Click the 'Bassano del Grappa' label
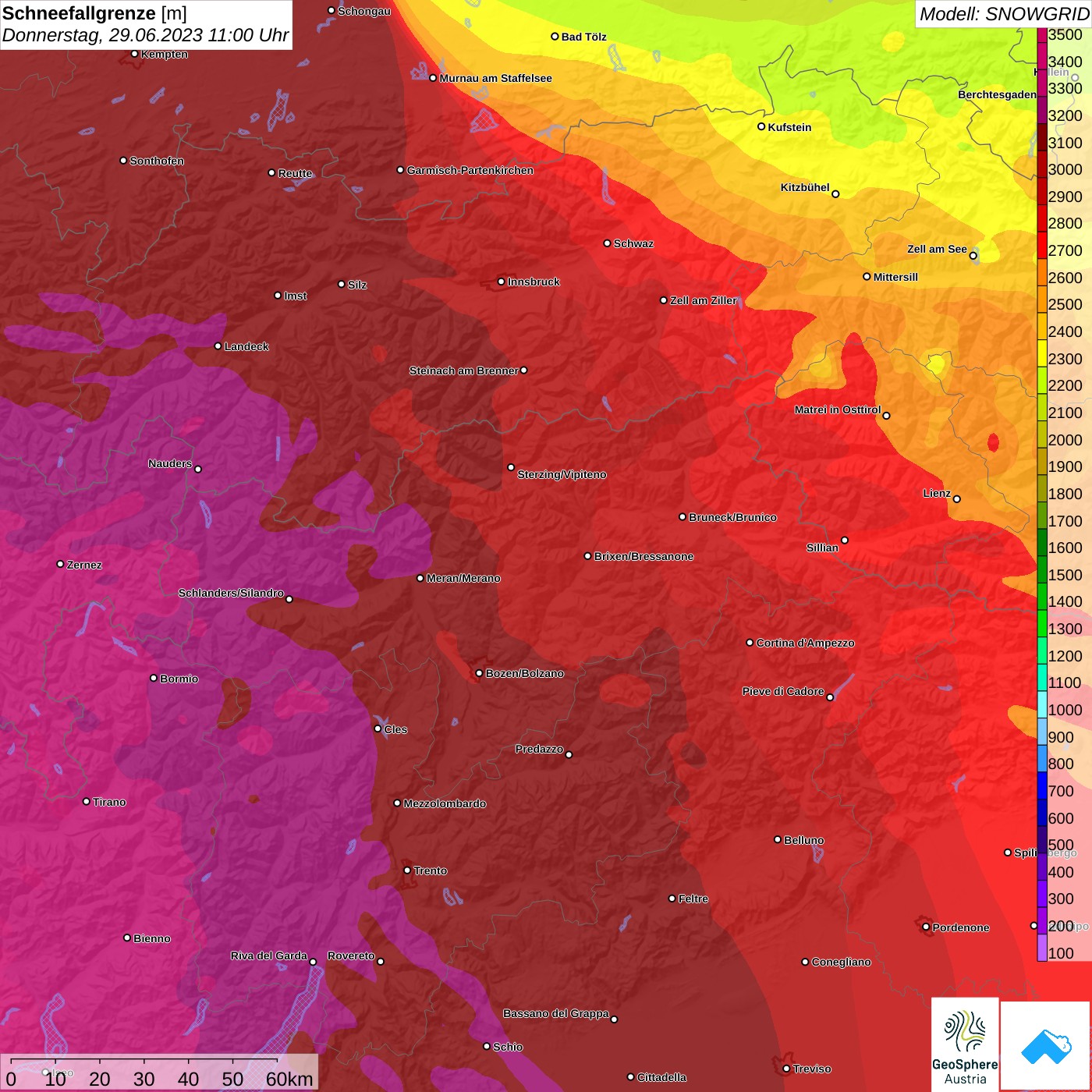The width and height of the screenshot is (1092, 1092). click(x=556, y=1013)
